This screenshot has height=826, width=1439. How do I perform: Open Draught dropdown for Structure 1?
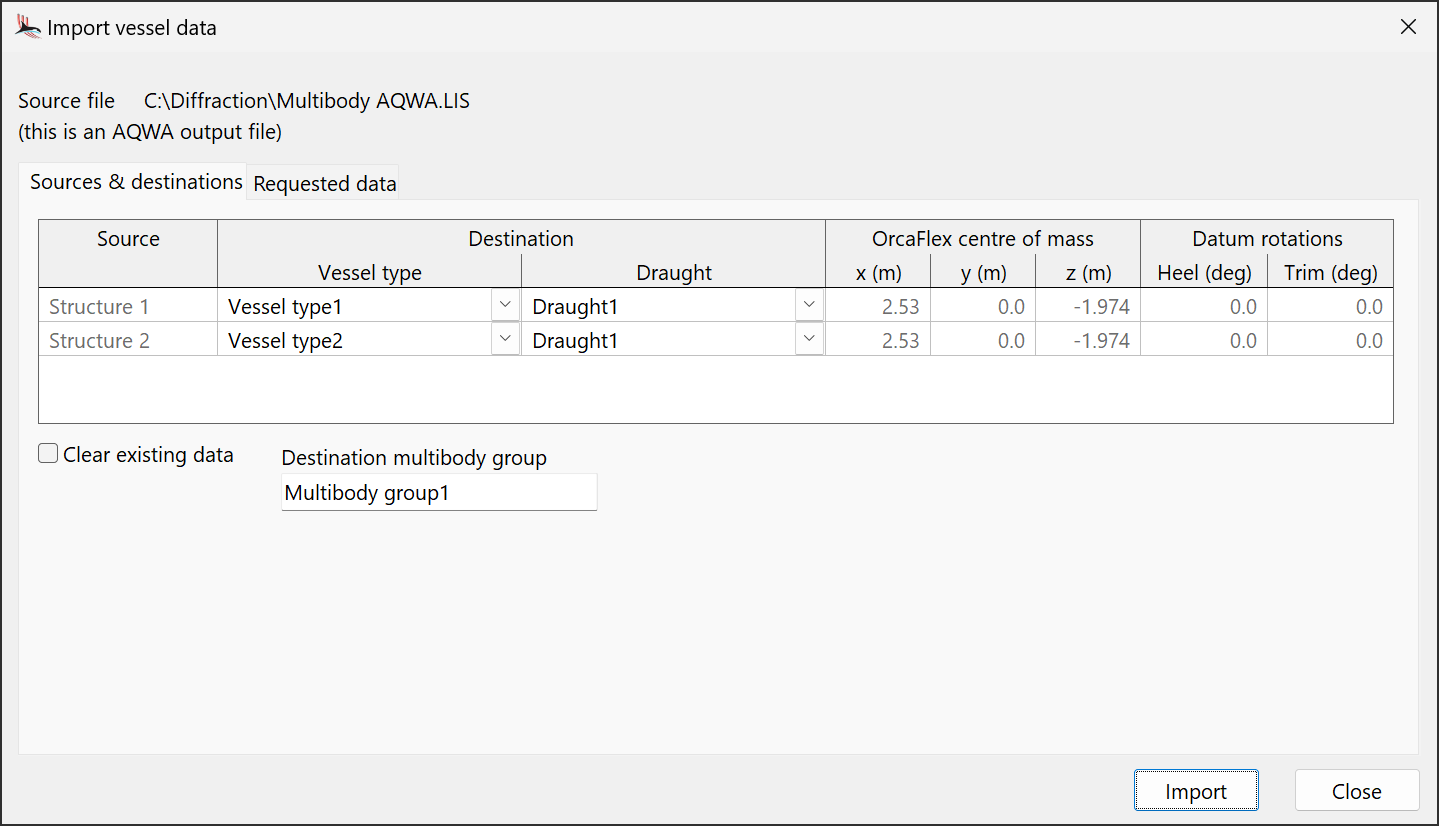coord(810,306)
